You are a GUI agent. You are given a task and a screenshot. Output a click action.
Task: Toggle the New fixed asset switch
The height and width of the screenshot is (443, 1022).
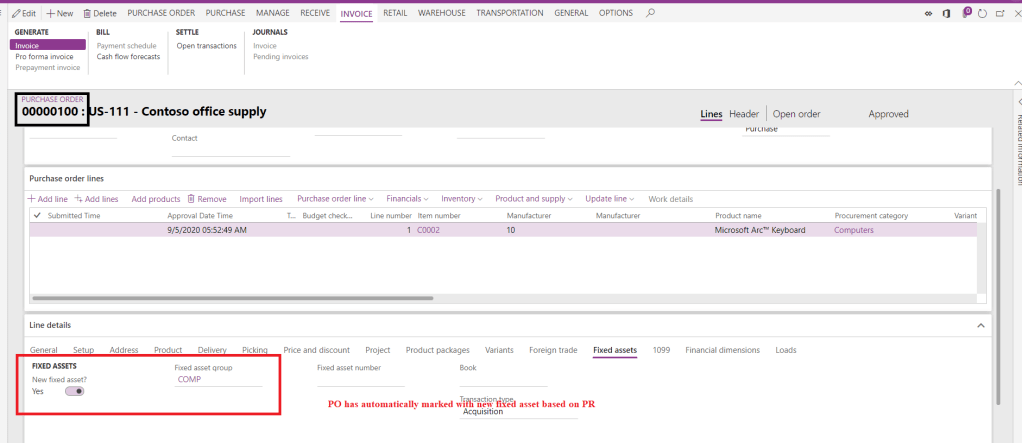(x=74, y=392)
